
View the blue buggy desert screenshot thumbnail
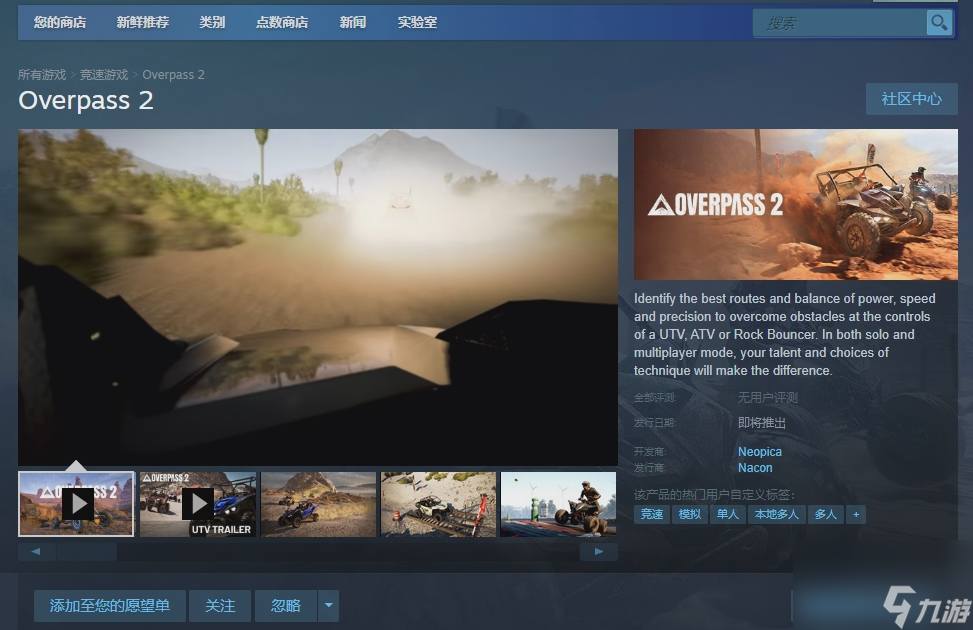tap(318, 504)
